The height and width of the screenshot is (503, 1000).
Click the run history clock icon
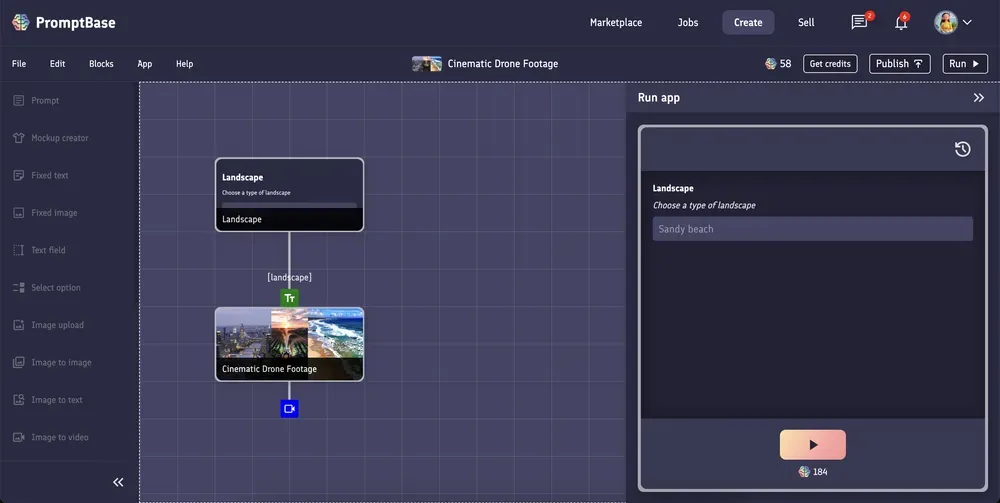click(962, 149)
